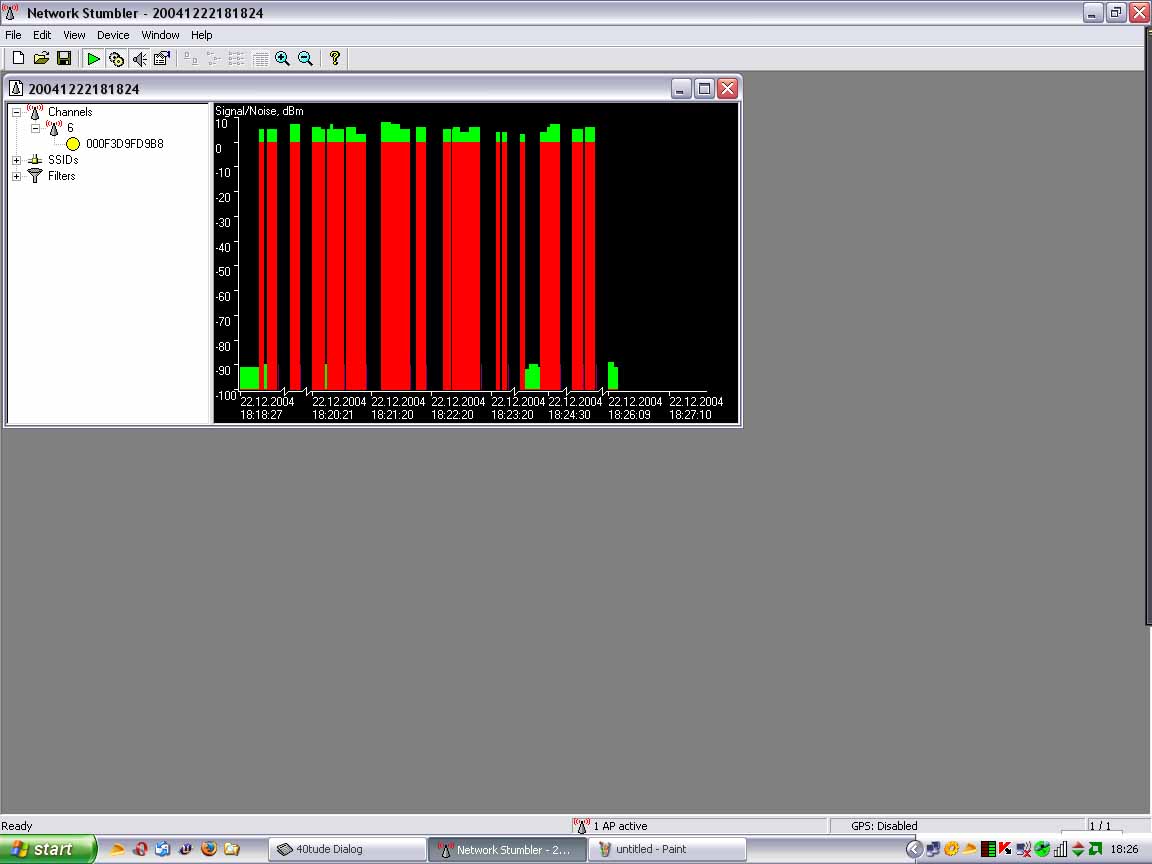Save the capture with the floppy icon
Screen dimensions: 1152x864
coord(64,59)
